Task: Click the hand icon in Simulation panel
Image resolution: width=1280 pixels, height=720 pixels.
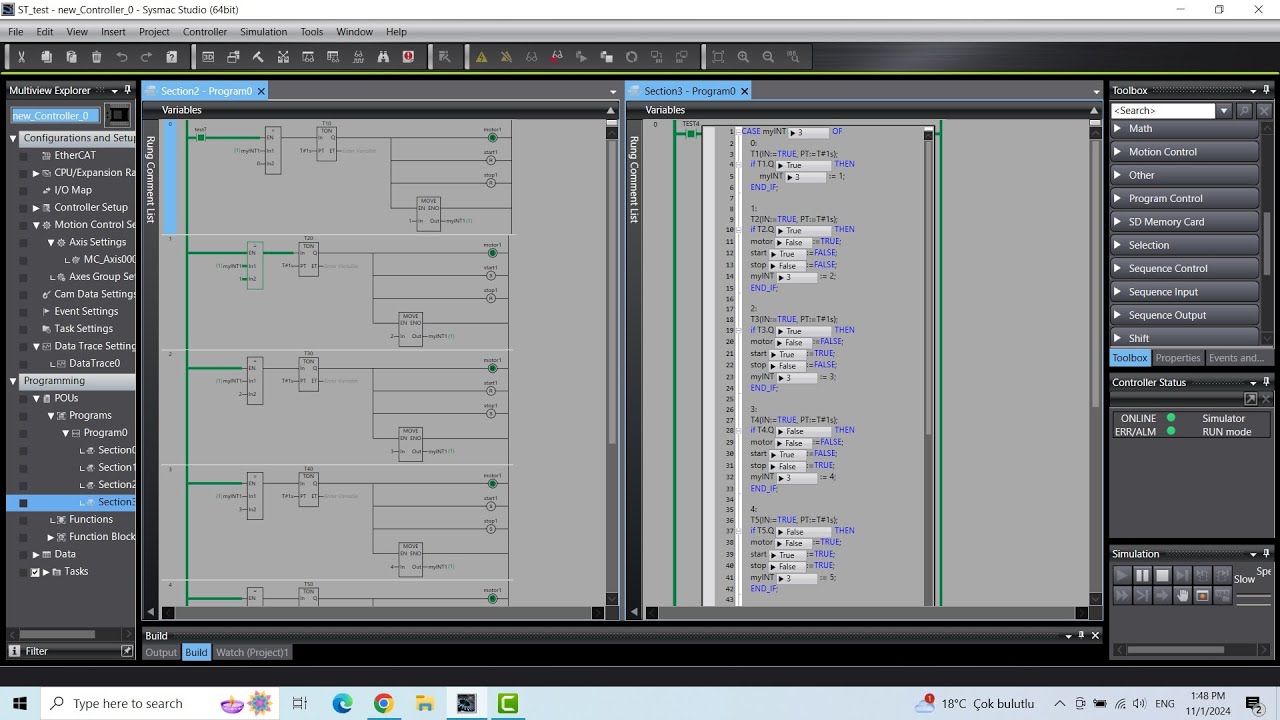Action: tap(1182, 595)
